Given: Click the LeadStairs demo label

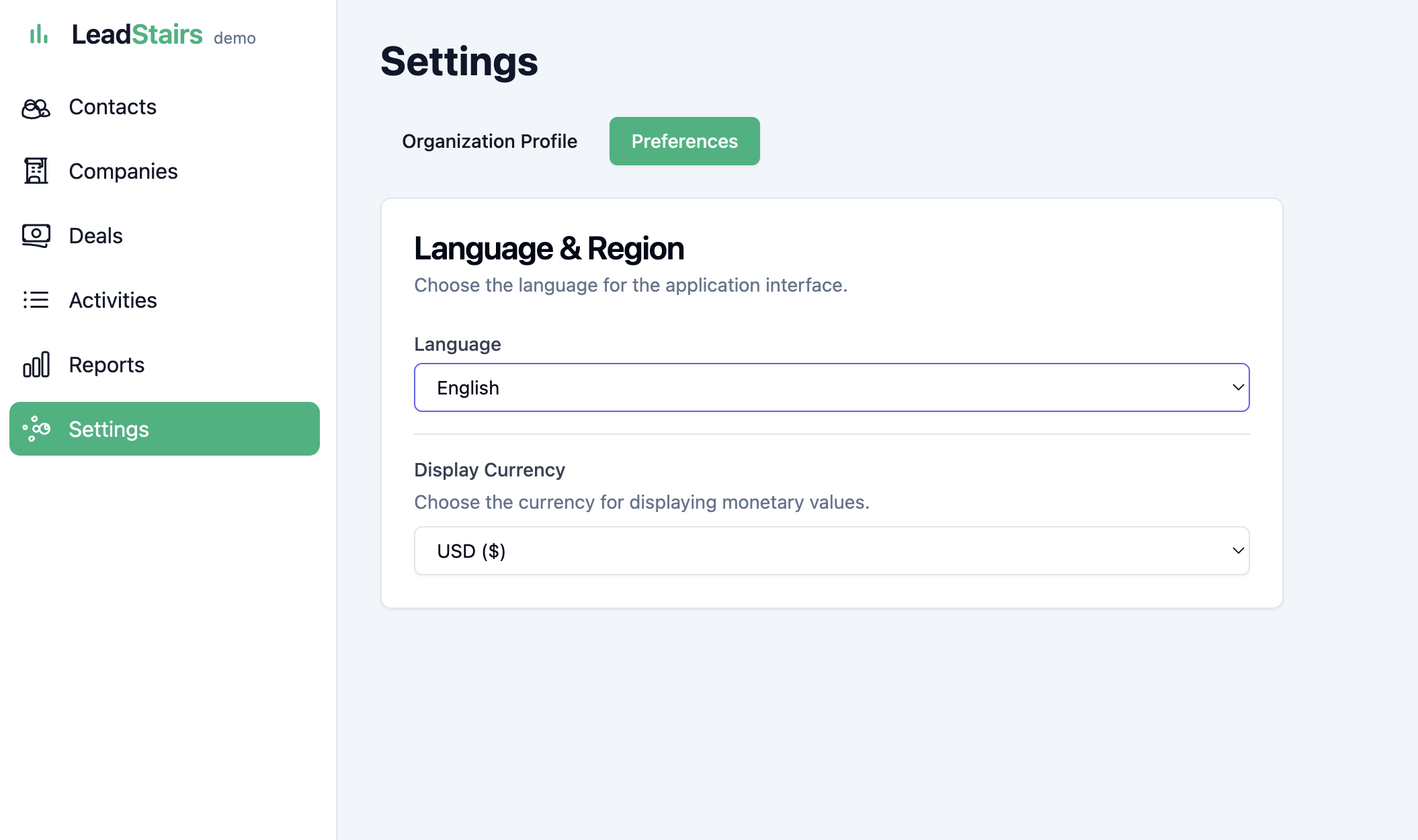Looking at the screenshot, I should click(x=235, y=38).
